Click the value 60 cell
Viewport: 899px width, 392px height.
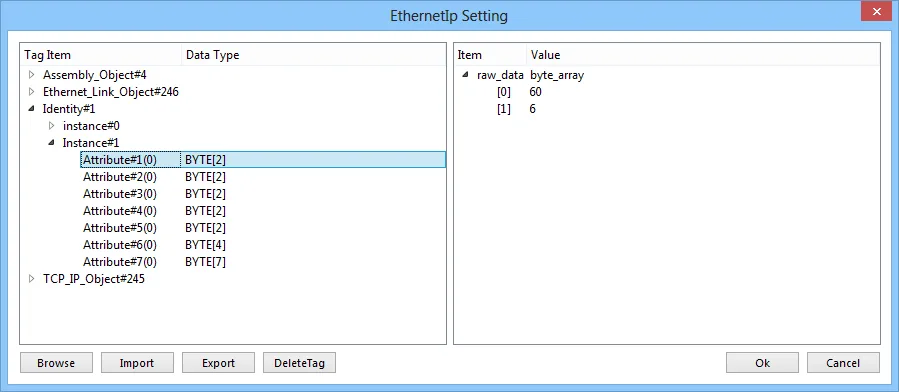pos(536,92)
